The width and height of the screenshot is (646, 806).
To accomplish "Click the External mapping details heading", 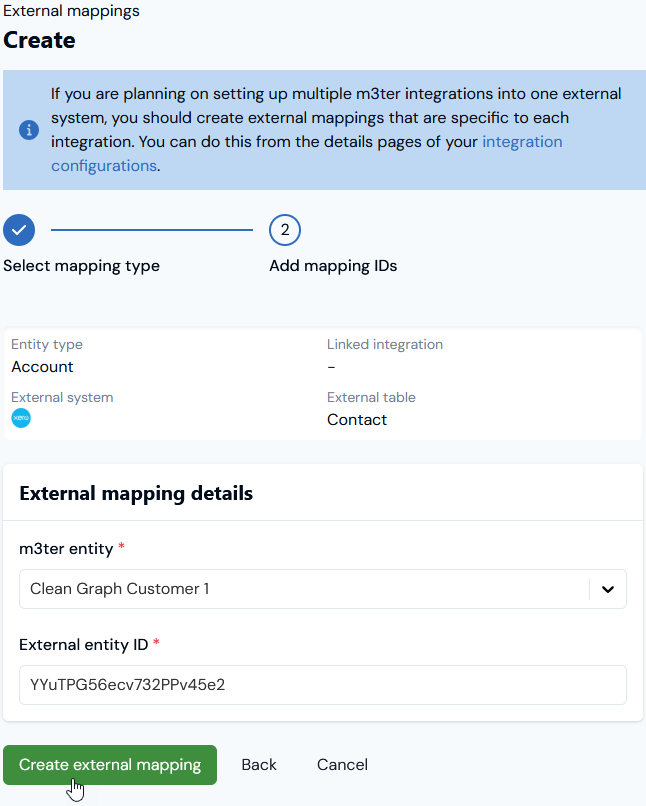I will tap(136, 493).
